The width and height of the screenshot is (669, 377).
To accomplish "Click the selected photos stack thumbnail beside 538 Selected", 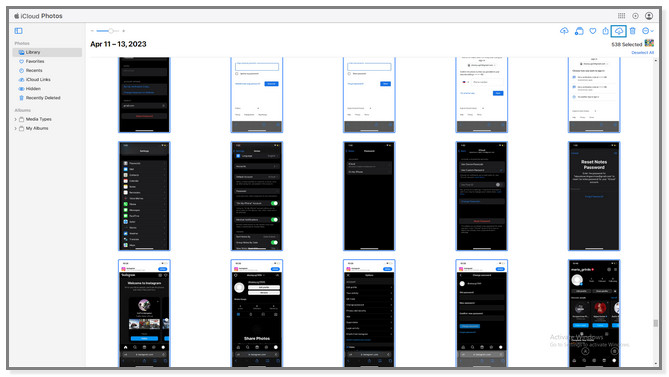I will pyautogui.click(x=649, y=43).
